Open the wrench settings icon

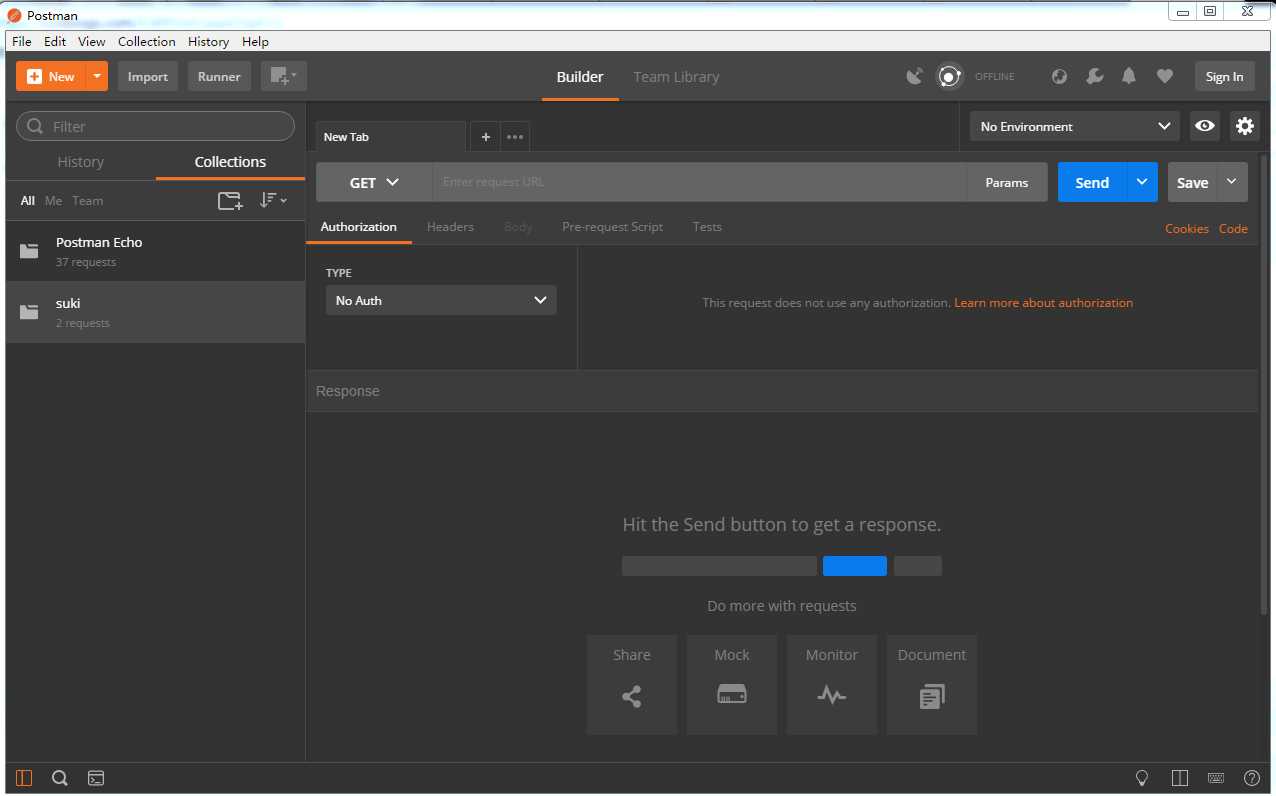tap(1095, 76)
